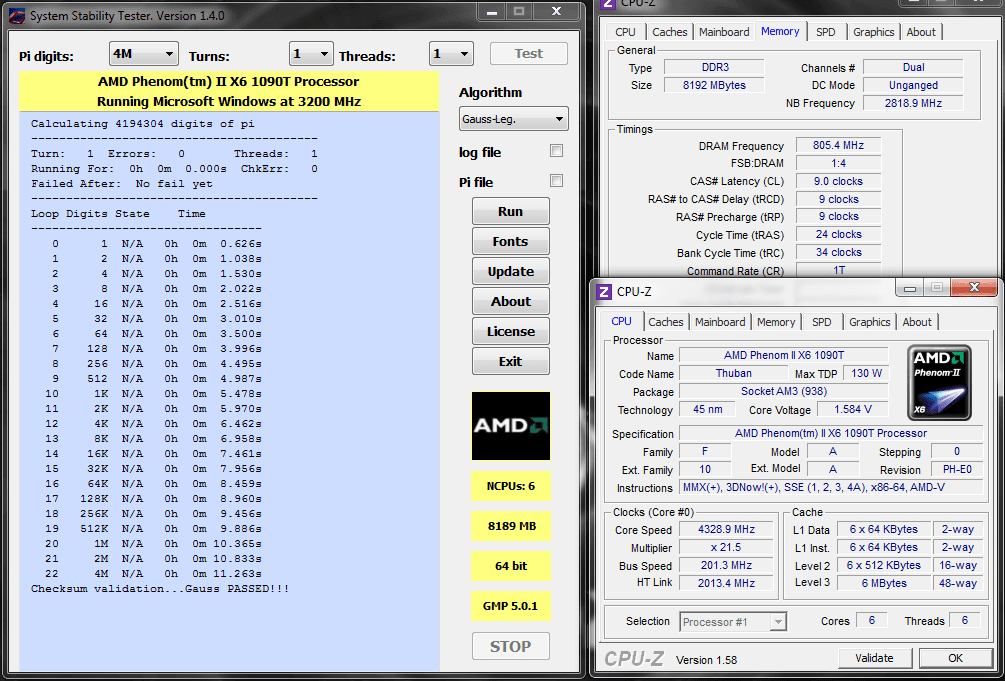
Task: Click the front CPU-Z window title icon
Action: click(604, 292)
